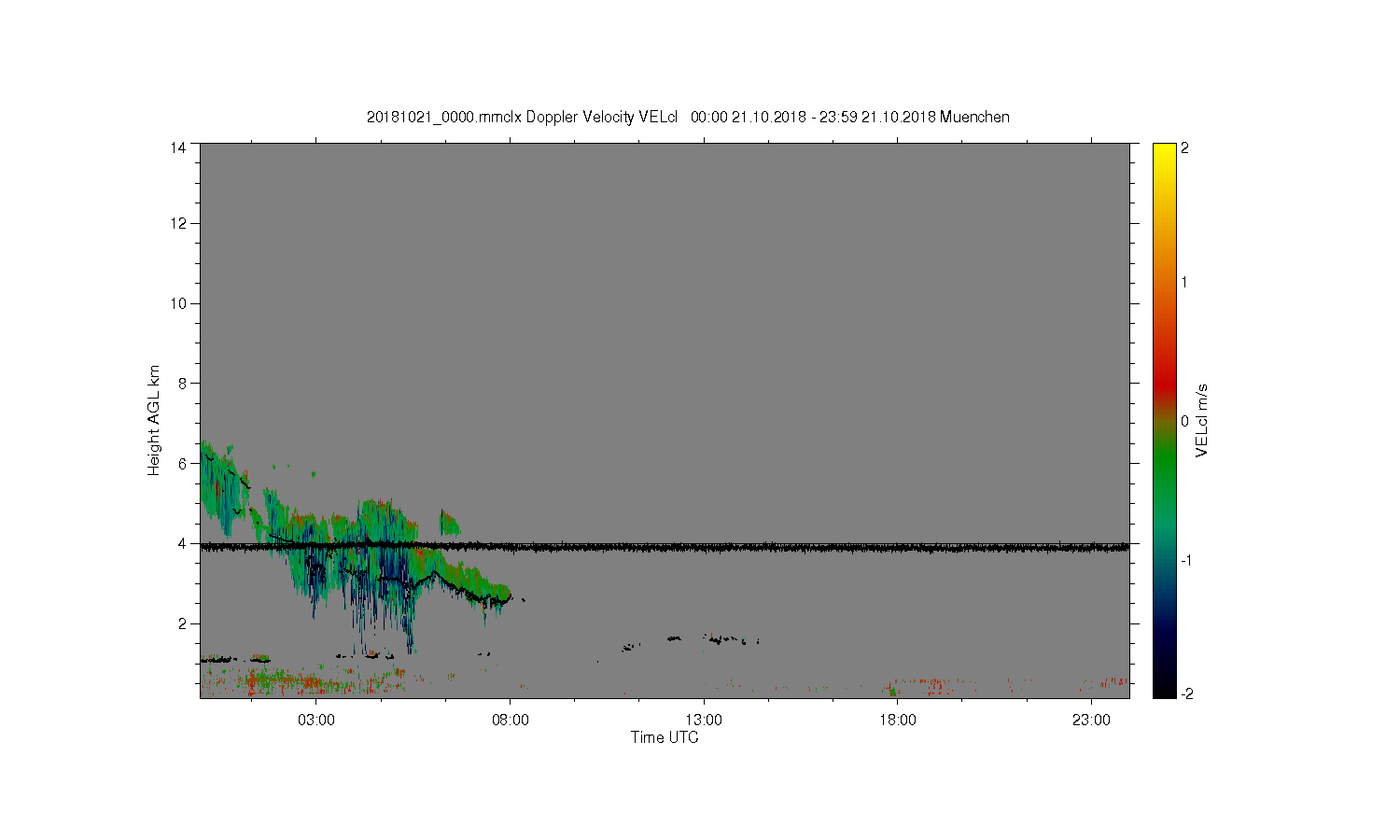Click the VELcl m/s colorbar label
The width and height of the screenshot is (1400, 840).
coord(1202,420)
